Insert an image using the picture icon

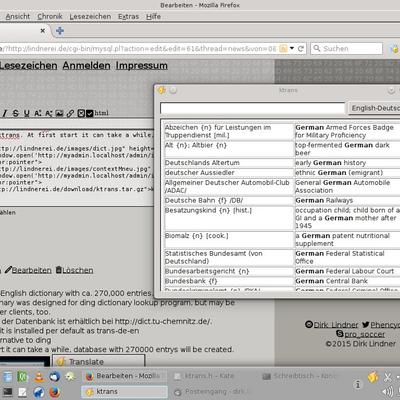(59, 113)
